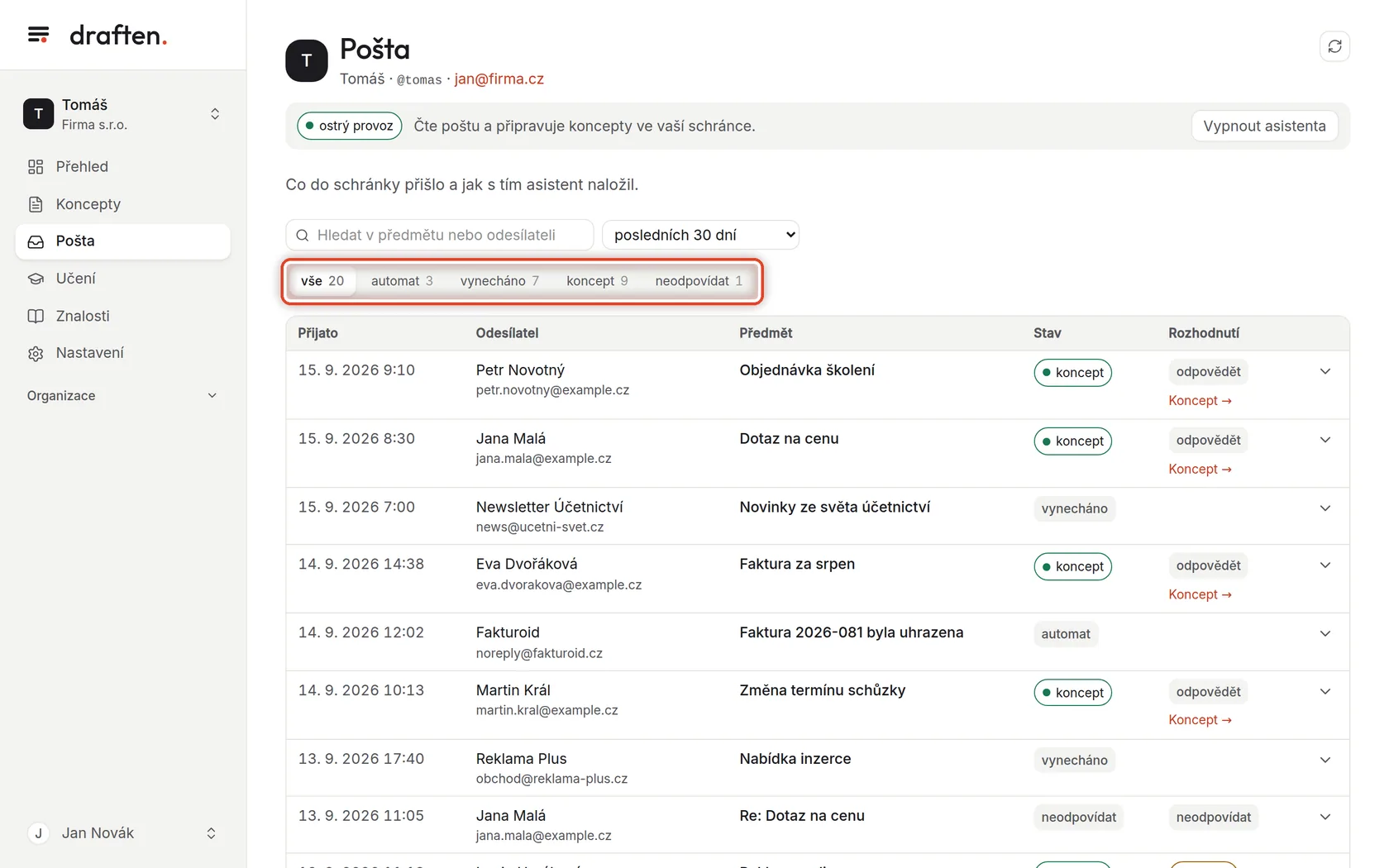Image resolution: width=1389 pixels, height=868 pixels.
Task: Switch to the koncept filter tab
Action: click(x=597, y=281)
